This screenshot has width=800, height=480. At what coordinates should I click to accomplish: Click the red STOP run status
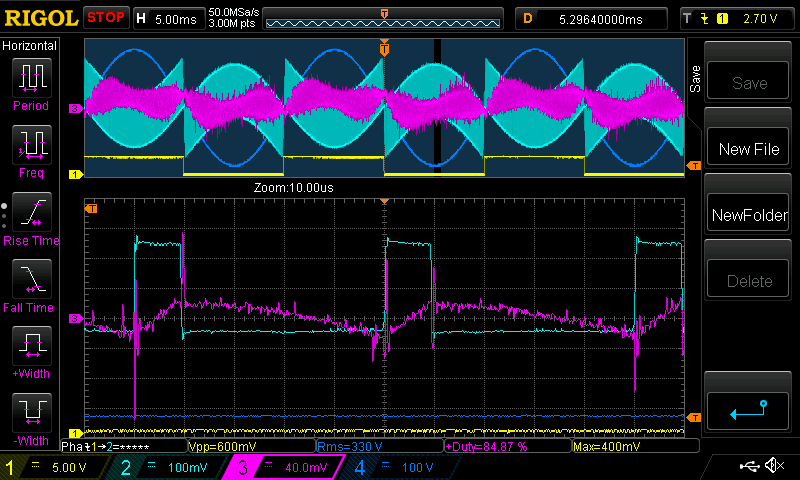click(x=106, y=18)
